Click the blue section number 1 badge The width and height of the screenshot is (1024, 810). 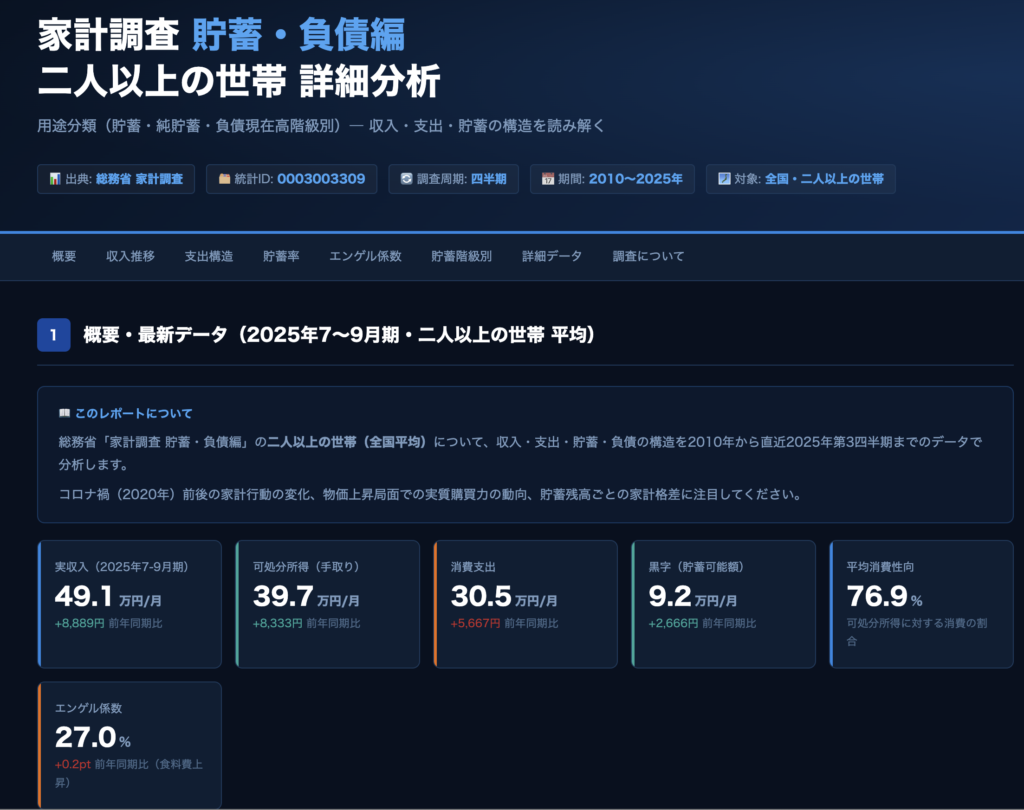point(53,335)
